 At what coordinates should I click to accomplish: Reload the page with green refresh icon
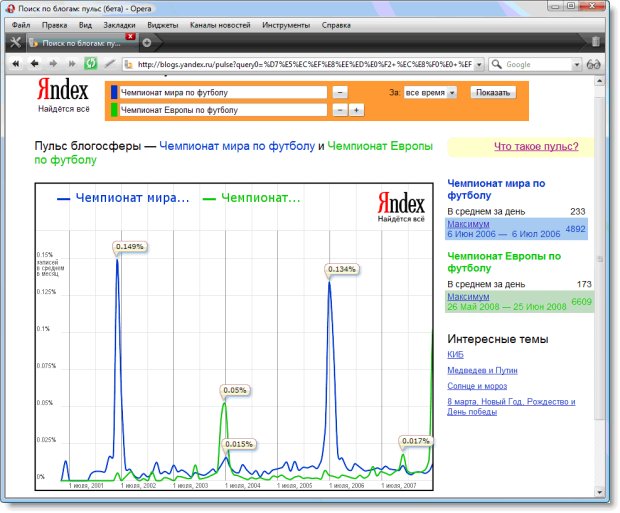(91, 63)
